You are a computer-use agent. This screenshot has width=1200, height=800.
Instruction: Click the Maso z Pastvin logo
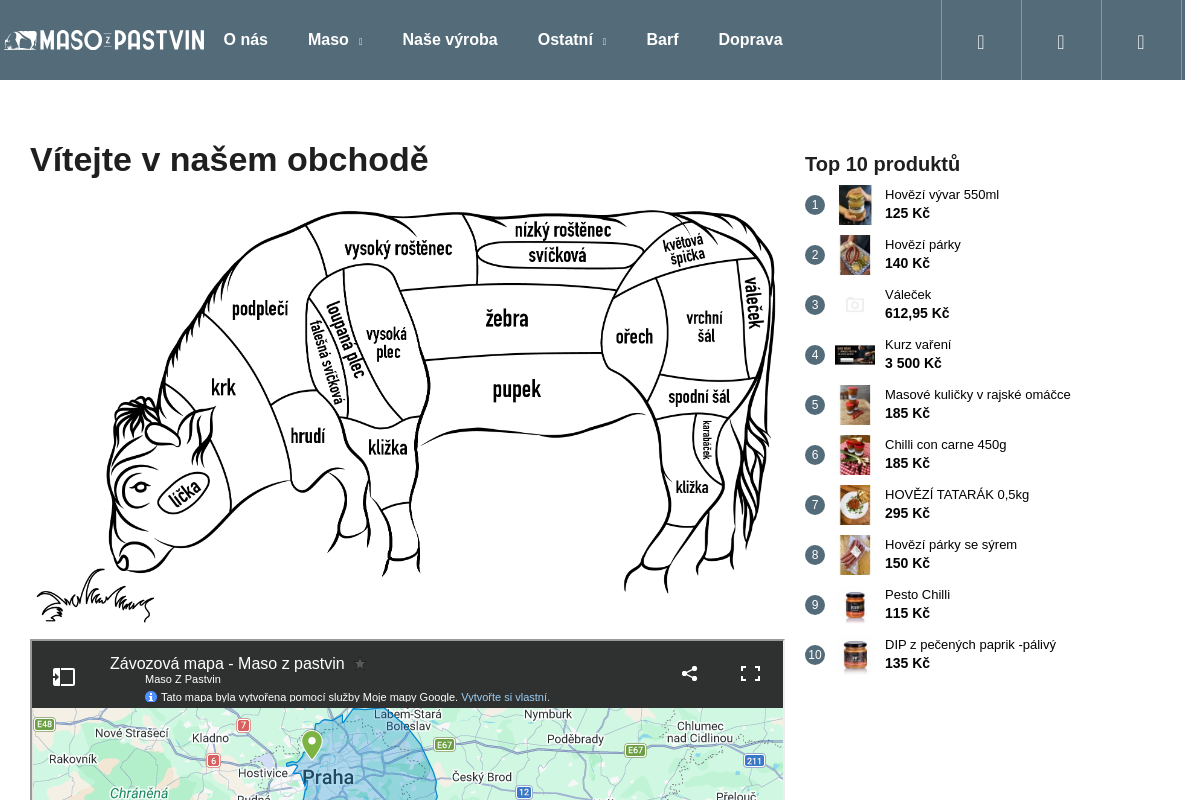103,40
